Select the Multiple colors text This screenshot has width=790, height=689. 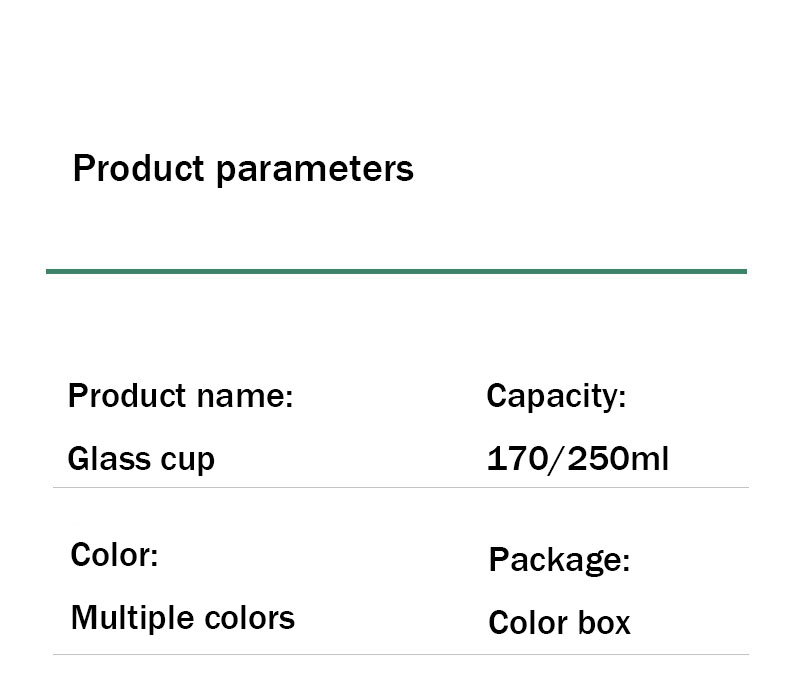(183, 618)
